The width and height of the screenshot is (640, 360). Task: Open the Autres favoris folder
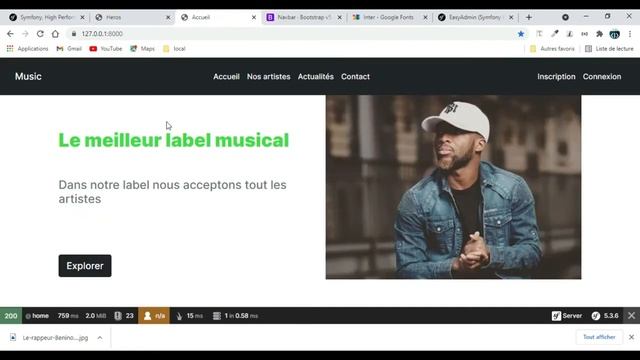(552, 49)
